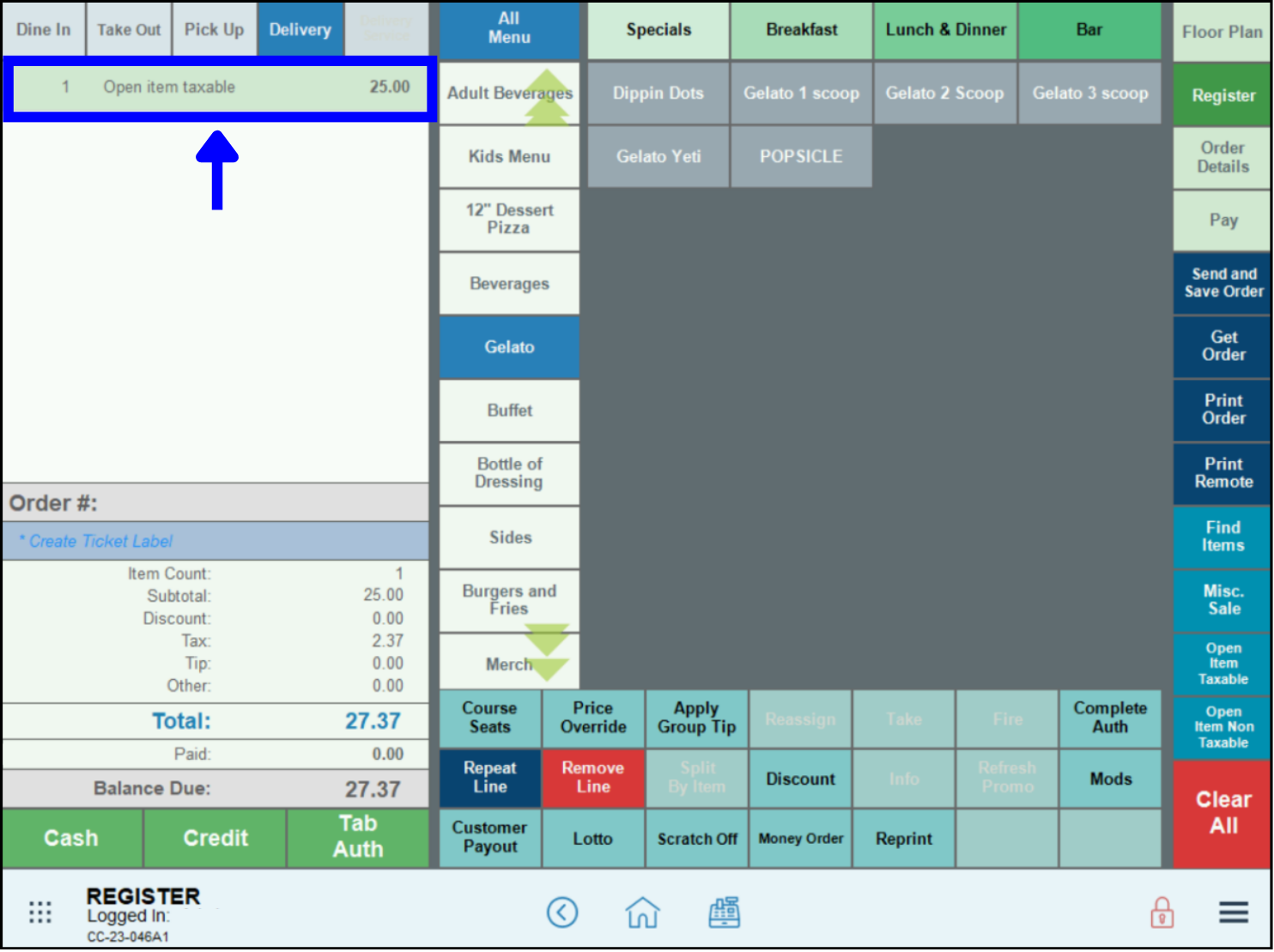Open the hamburger menu icon

point(1233,913)
